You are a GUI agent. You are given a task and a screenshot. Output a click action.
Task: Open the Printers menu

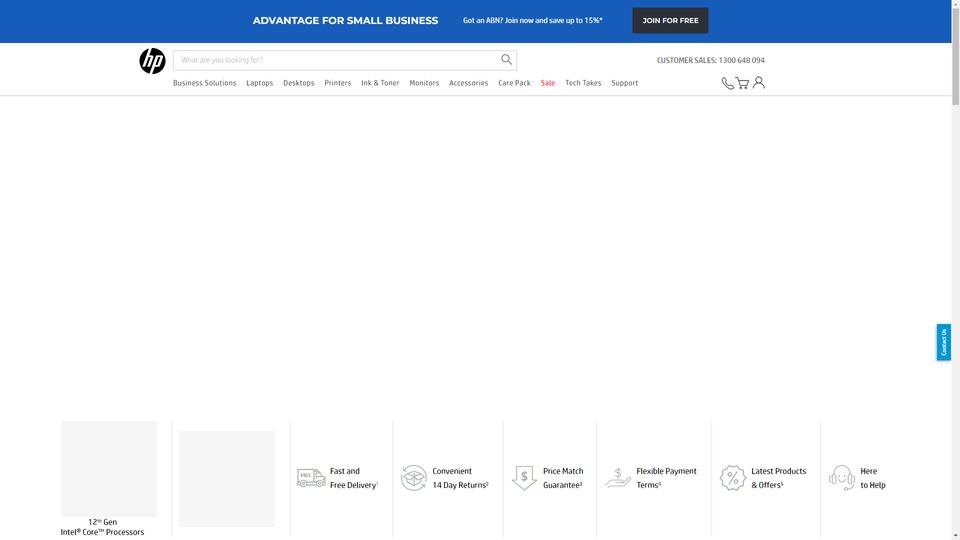point(338,83)
